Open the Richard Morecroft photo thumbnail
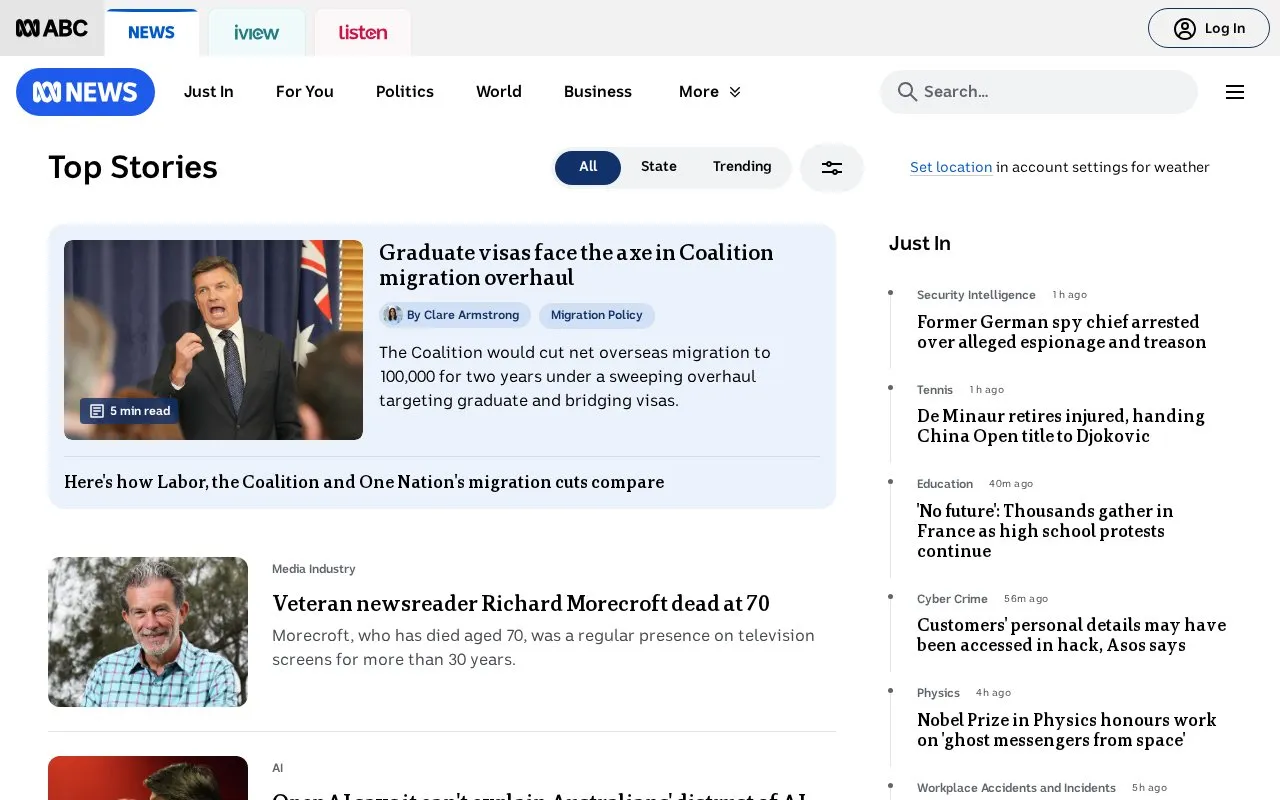This screenshot has height=800, width=1280. click(148, 632)
